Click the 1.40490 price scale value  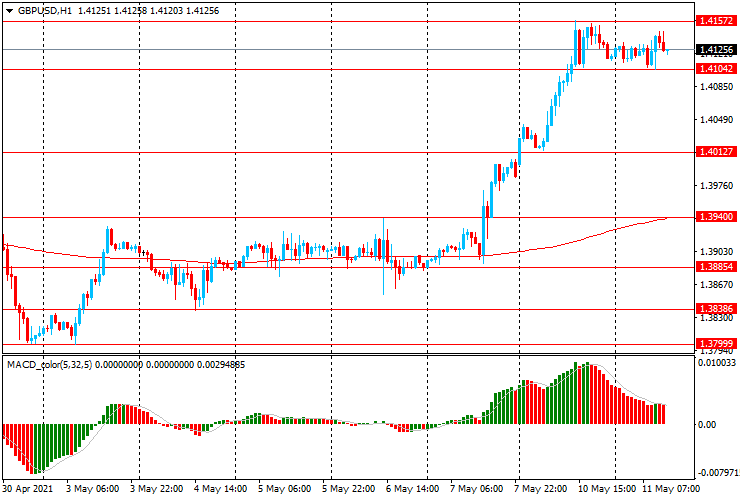point(716,120)
